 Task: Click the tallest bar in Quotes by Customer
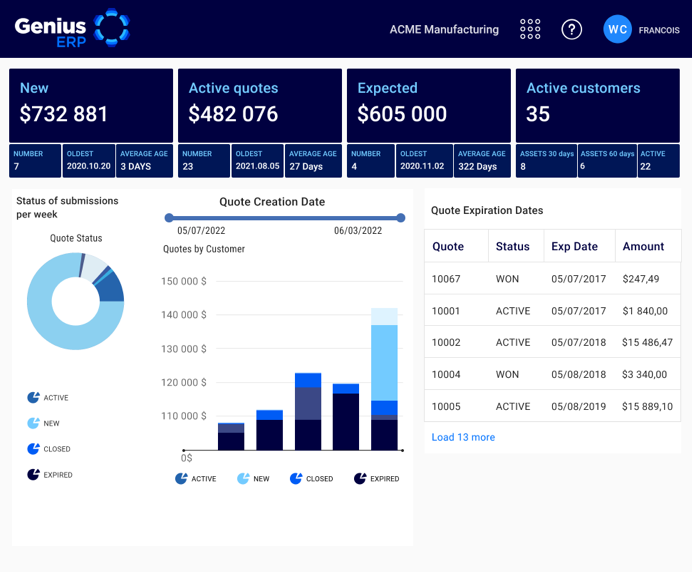point(384,379)
